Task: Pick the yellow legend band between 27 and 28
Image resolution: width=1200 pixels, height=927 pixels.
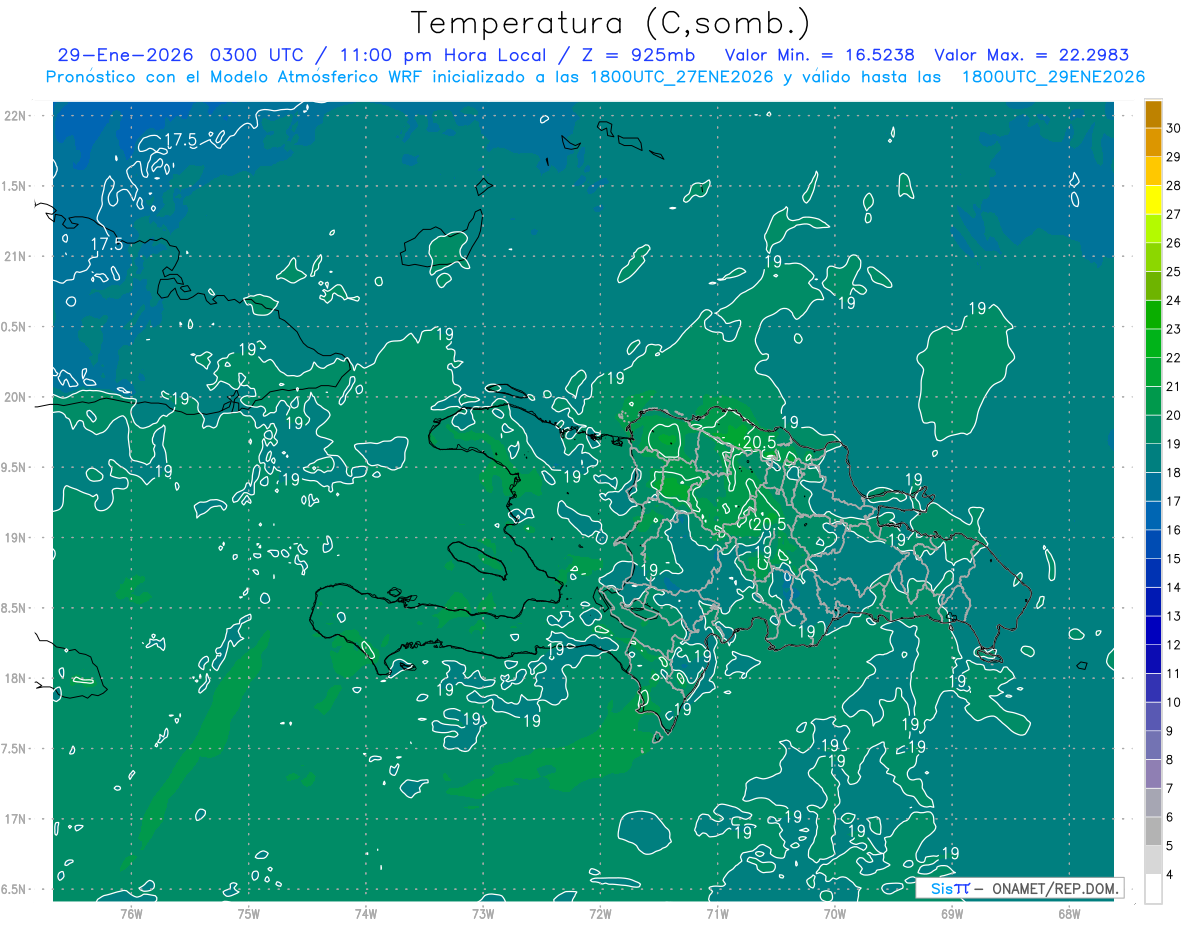Action: (x=1153, y=200)
